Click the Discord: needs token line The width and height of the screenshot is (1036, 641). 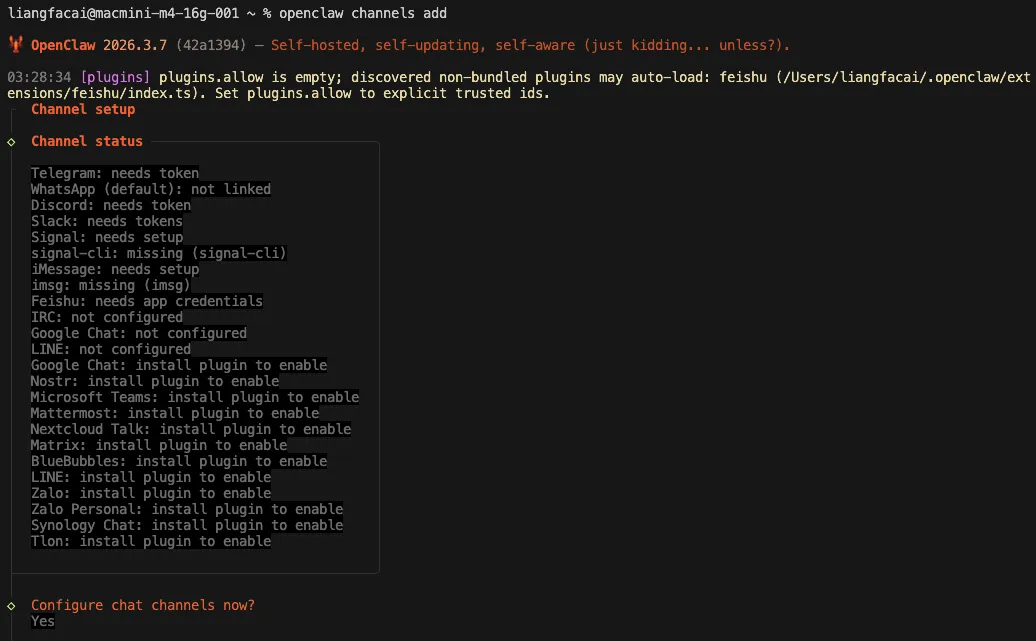(111, 205)
